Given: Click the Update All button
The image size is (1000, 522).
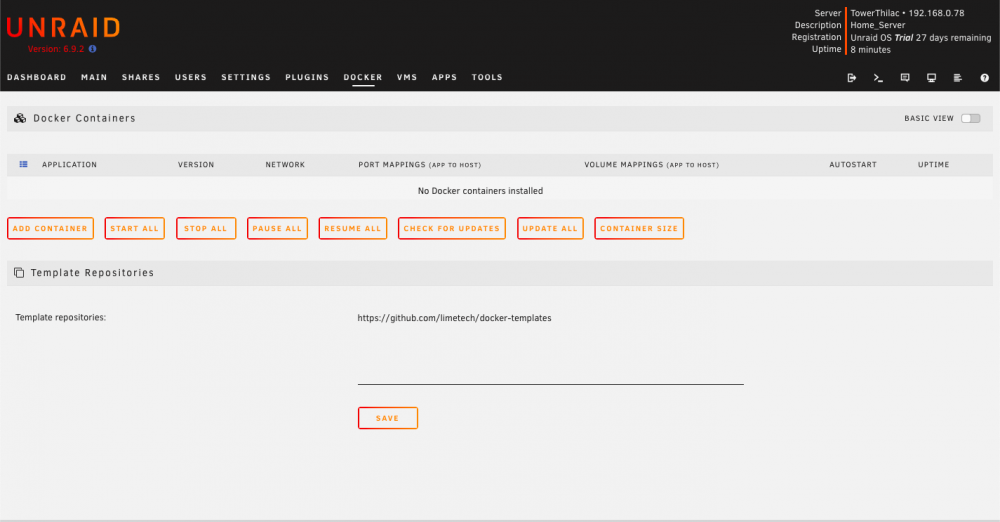Looking at the screenshot, I should pos(550,228).
